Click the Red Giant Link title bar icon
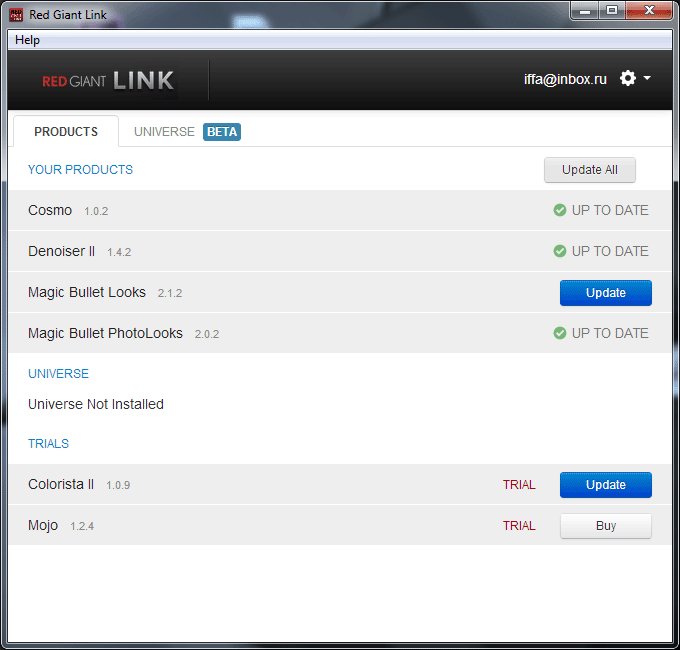Viewport: 680px width, 650px height. (x=16, y=15)
